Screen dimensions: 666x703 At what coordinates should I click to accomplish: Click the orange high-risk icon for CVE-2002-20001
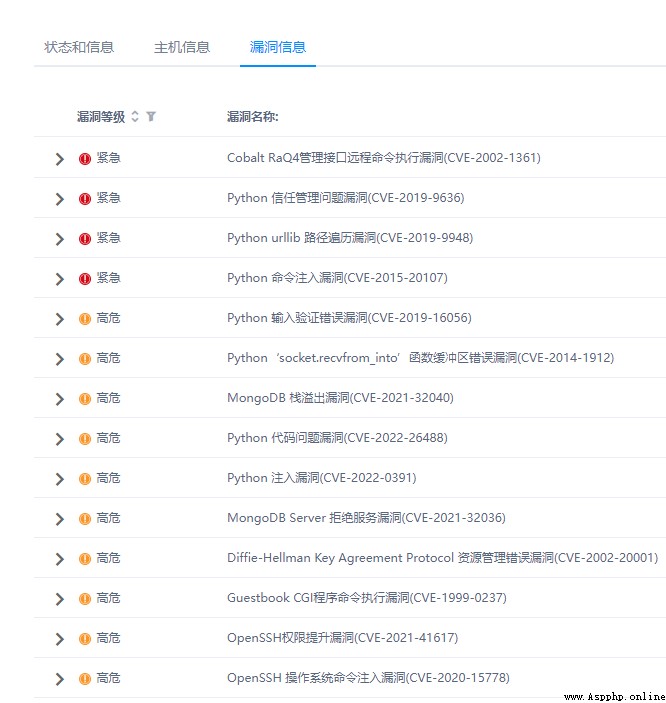(85, 559)
